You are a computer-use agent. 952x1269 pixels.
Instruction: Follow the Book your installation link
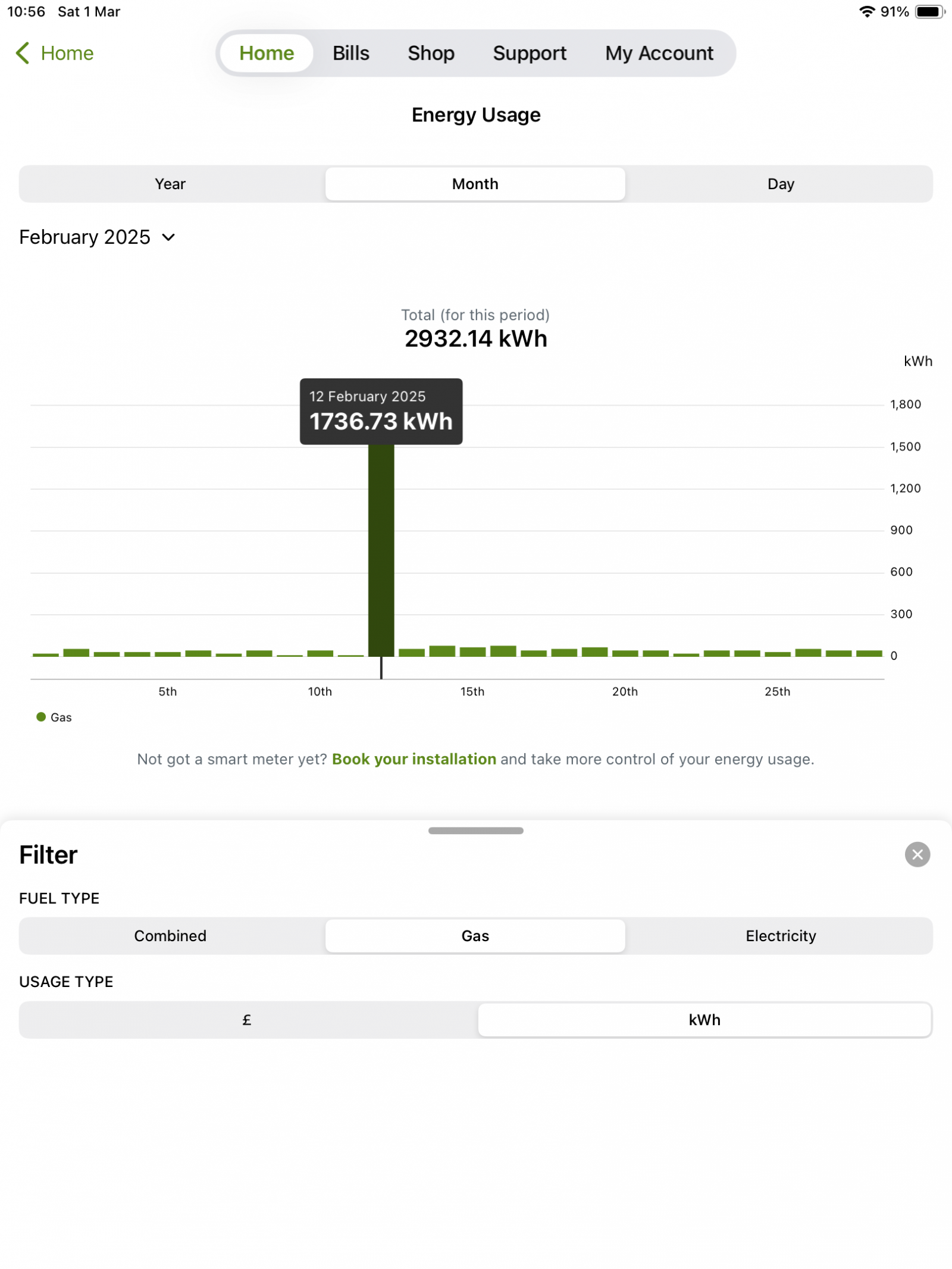(x=414, y=759)
